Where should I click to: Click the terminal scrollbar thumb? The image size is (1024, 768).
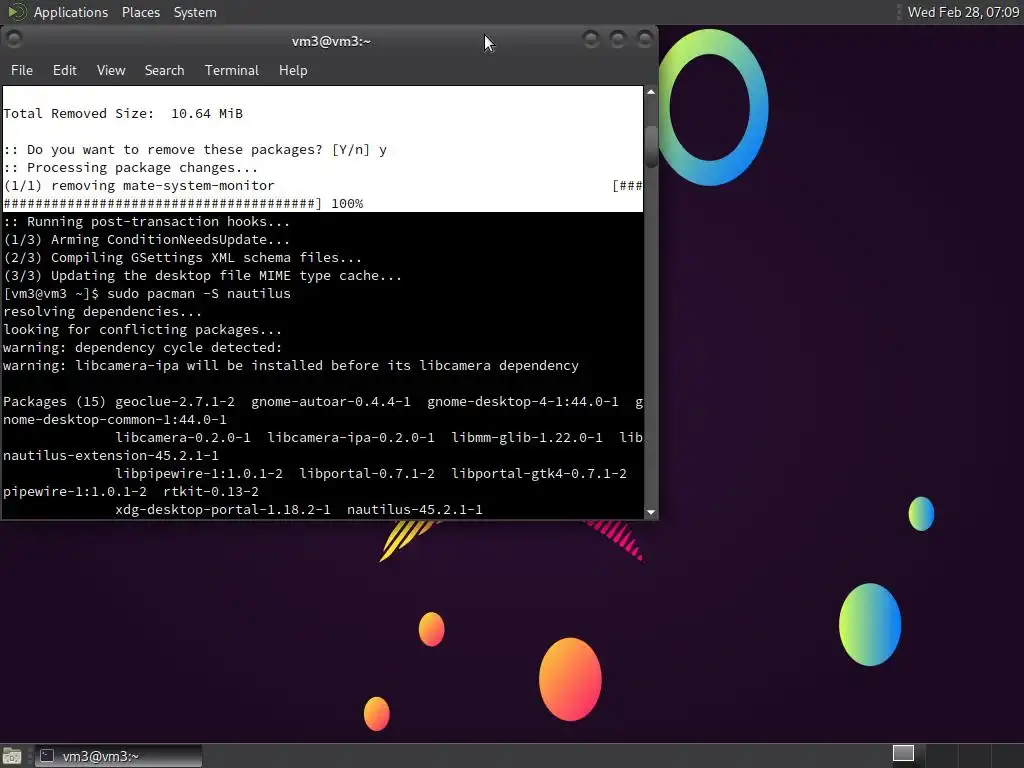651,145
